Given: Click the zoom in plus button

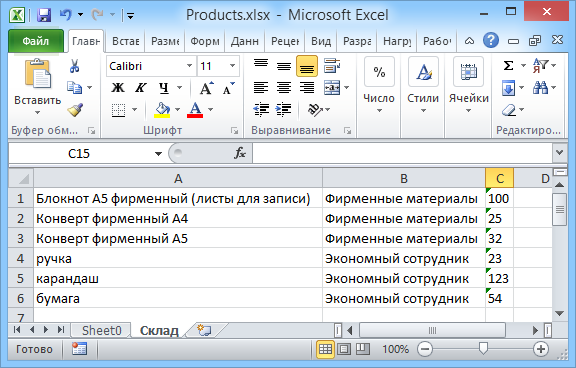Looking at the screenshot, I should point(541,349).
